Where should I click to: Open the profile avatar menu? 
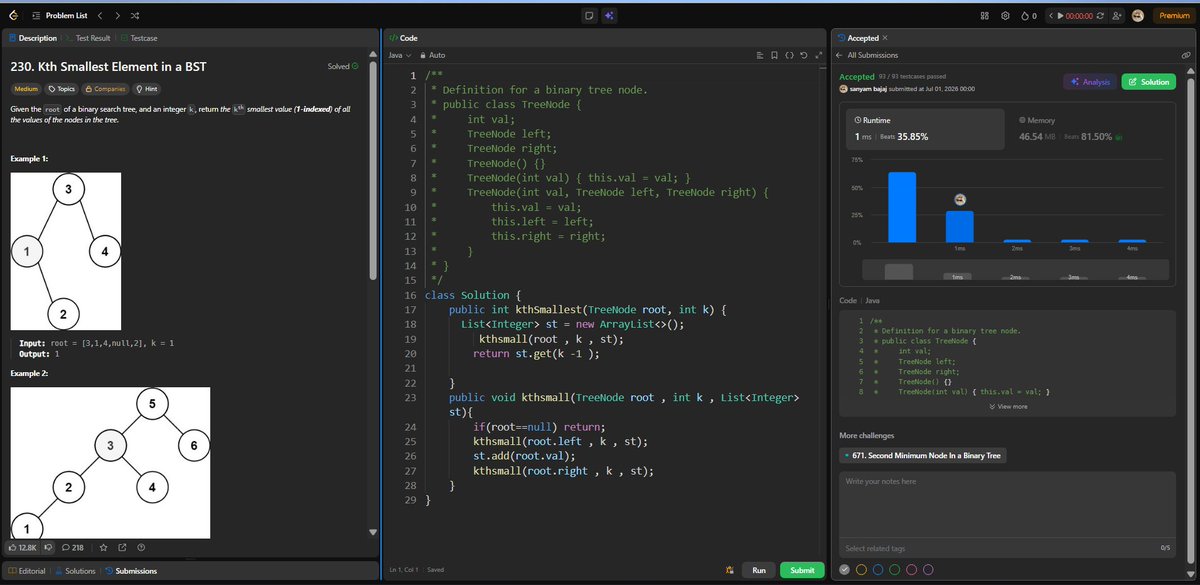tap(1137, 16)
